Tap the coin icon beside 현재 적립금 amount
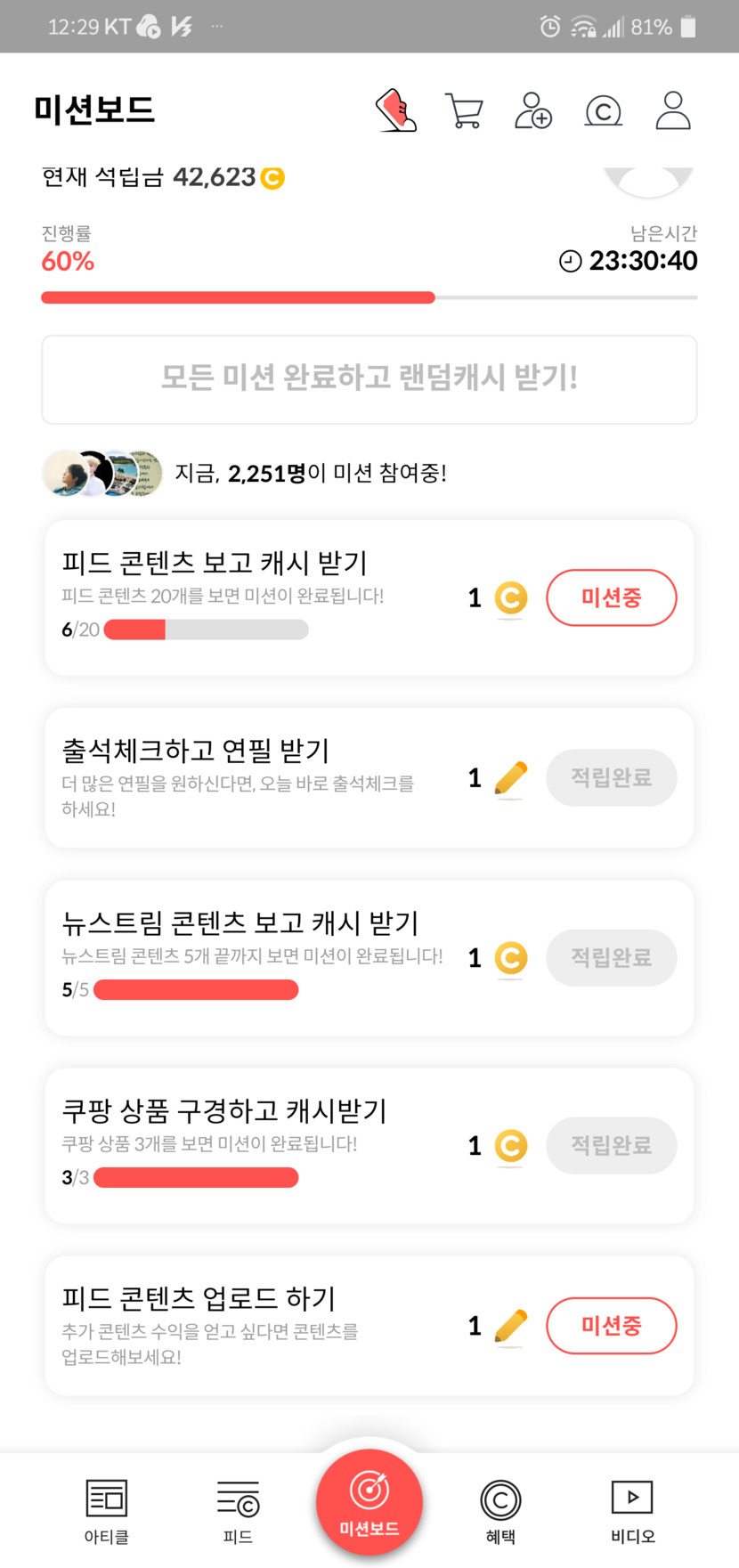The image size is (739, 1568). (272, 178)
